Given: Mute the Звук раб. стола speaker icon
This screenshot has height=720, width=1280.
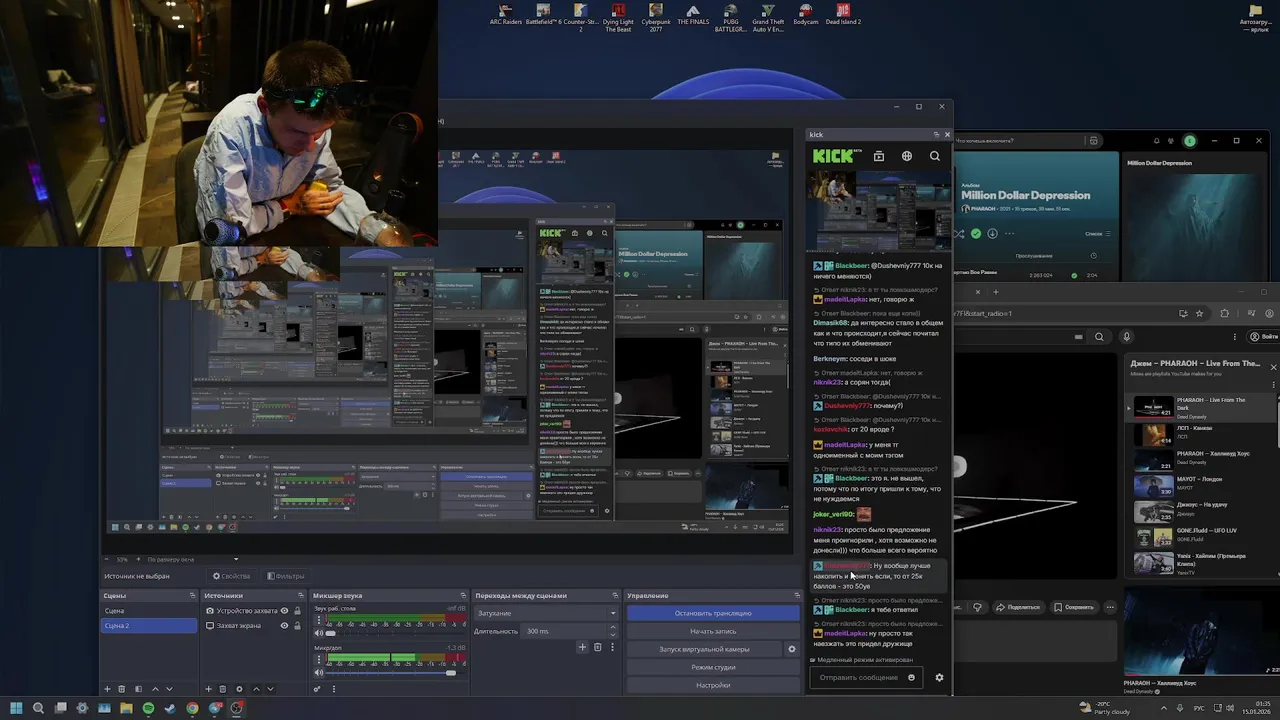Looking at the screenshot, I should 319,633.
